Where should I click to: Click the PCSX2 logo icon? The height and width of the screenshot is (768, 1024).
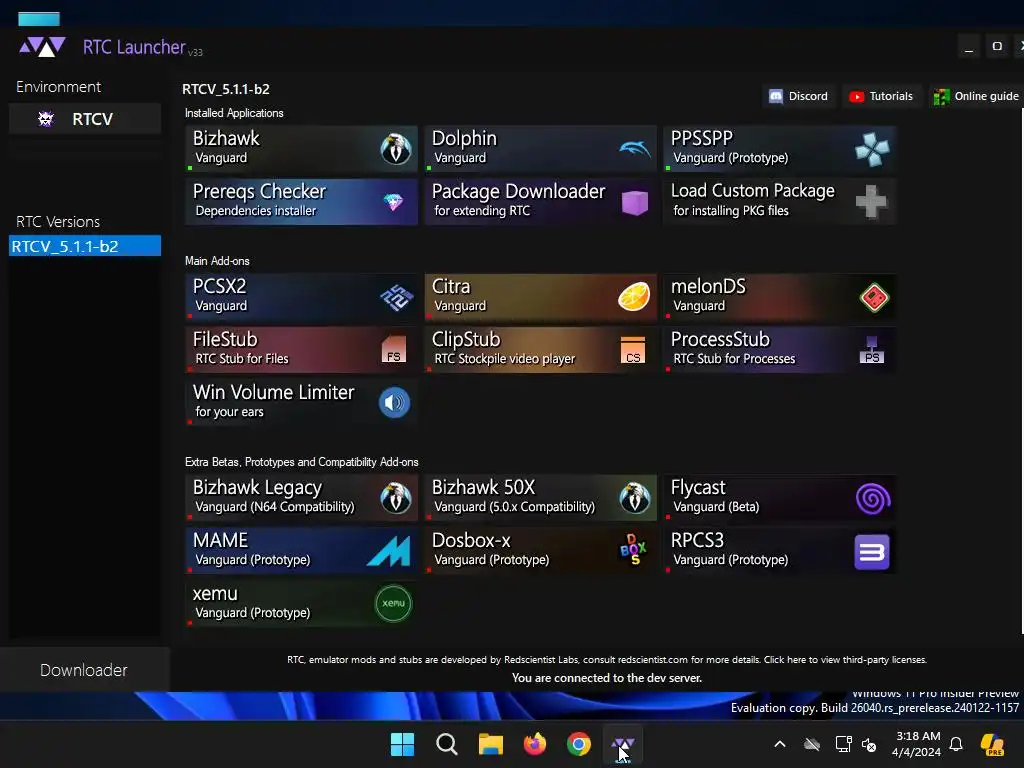396,298
